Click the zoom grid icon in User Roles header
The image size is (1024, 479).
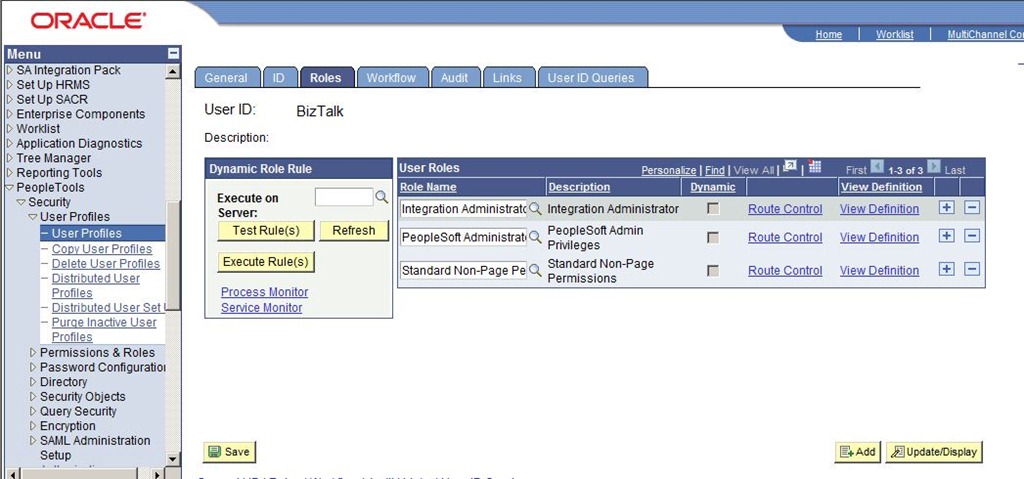[789, 167]
